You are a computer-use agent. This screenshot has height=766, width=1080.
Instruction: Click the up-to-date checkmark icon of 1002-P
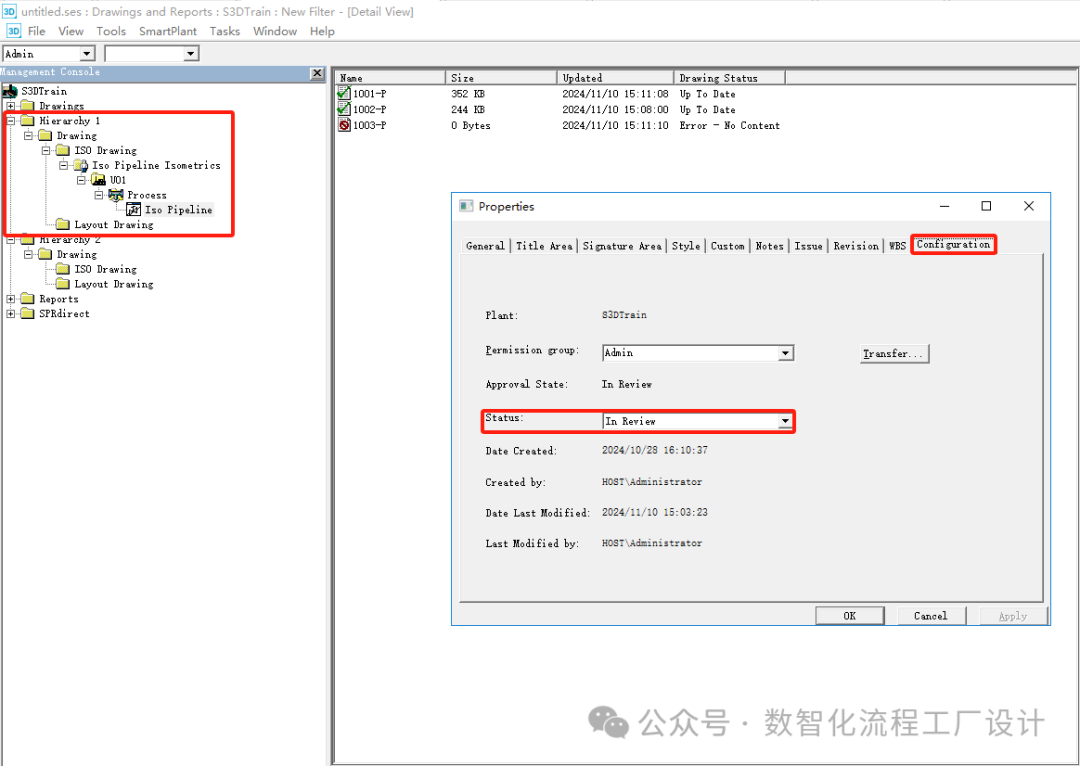(x=344, y=109)
